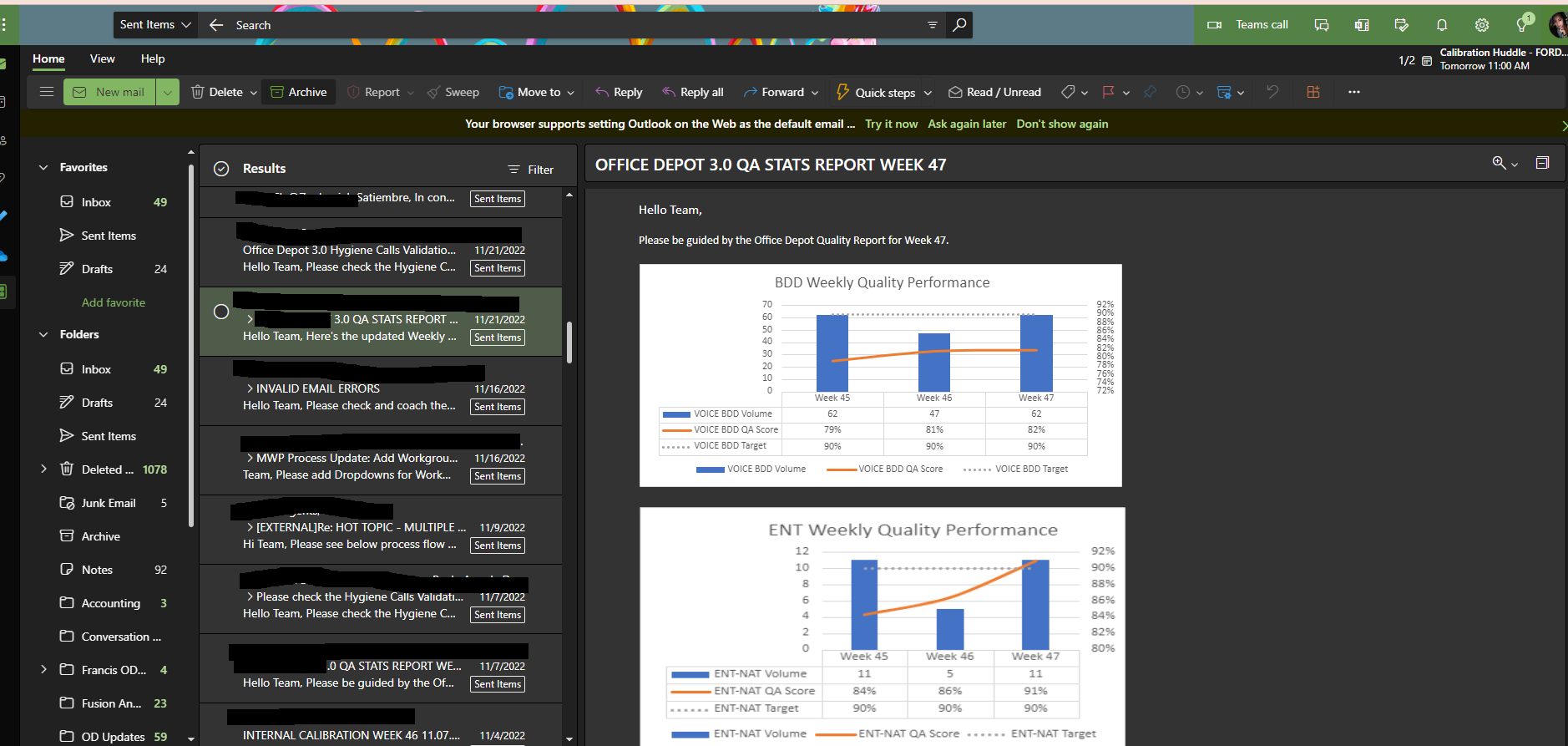
Task: Click the Try it now link
Action: (891, 124)
